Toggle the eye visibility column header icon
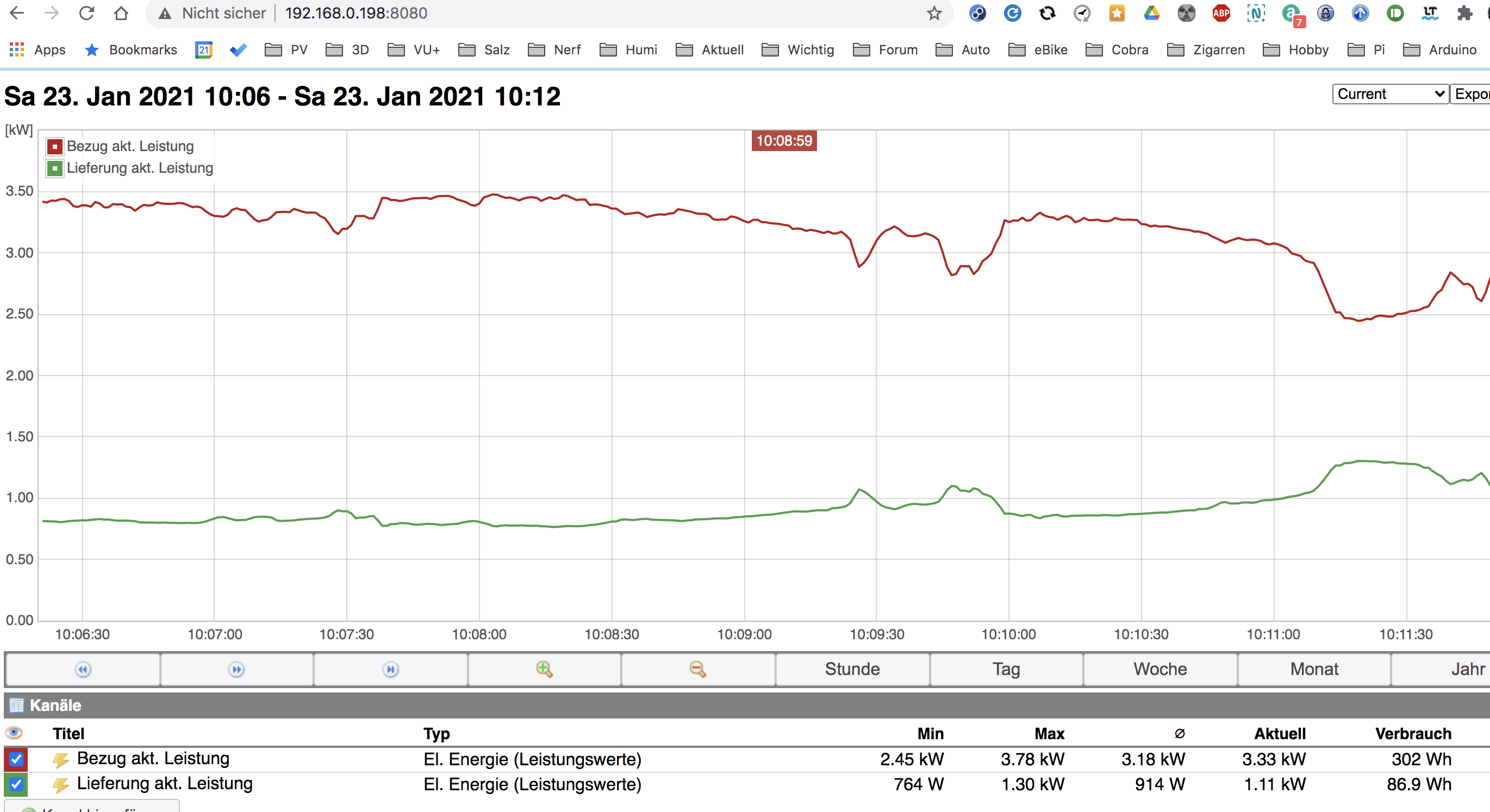This screenshot has height=812, width=1490. (x=14, y=733)
